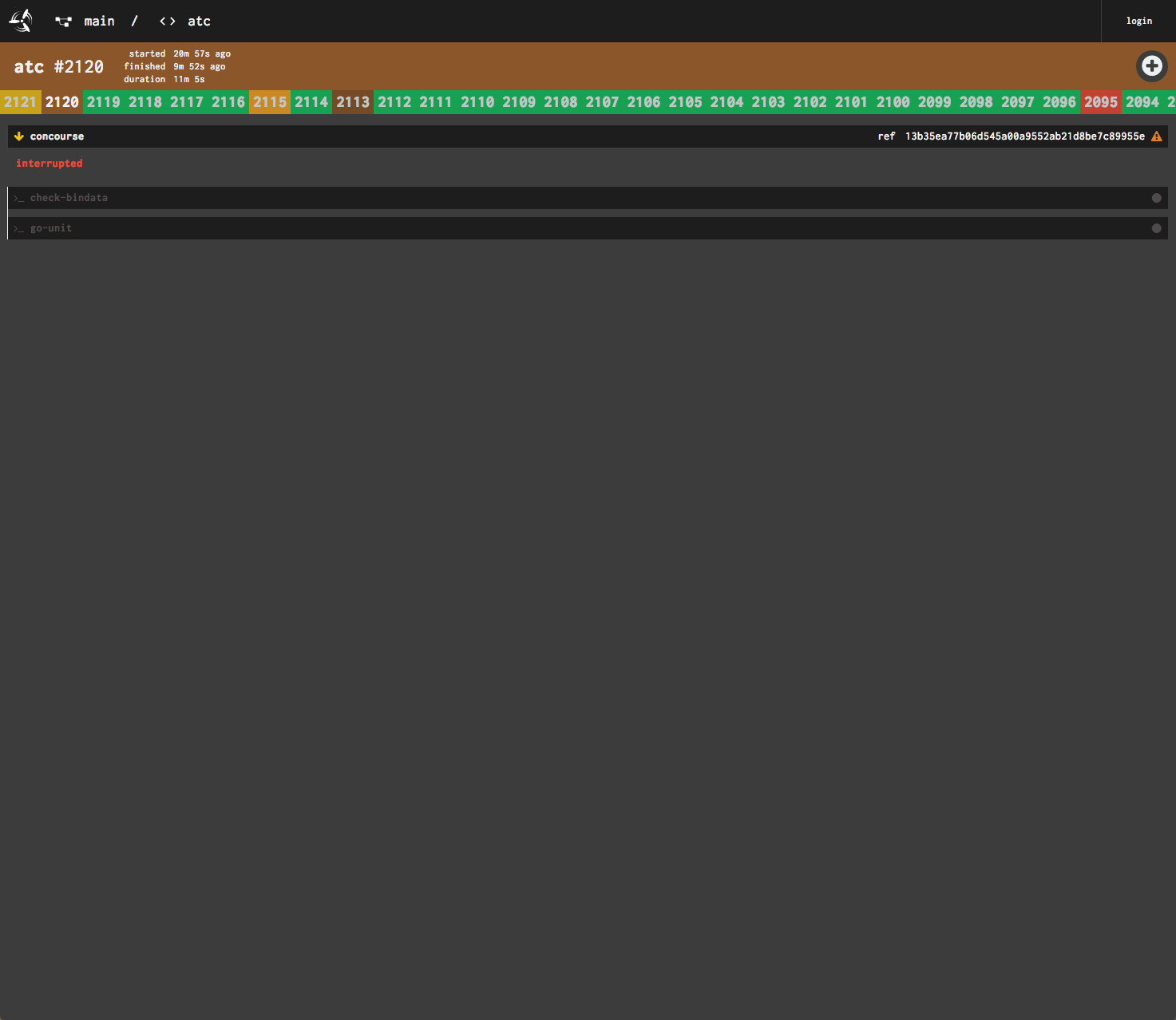Image resolution: width=1176 pixels, height=1020 pixels.
Task: Open the atc job breadcrumb
Action: (199, 22)
